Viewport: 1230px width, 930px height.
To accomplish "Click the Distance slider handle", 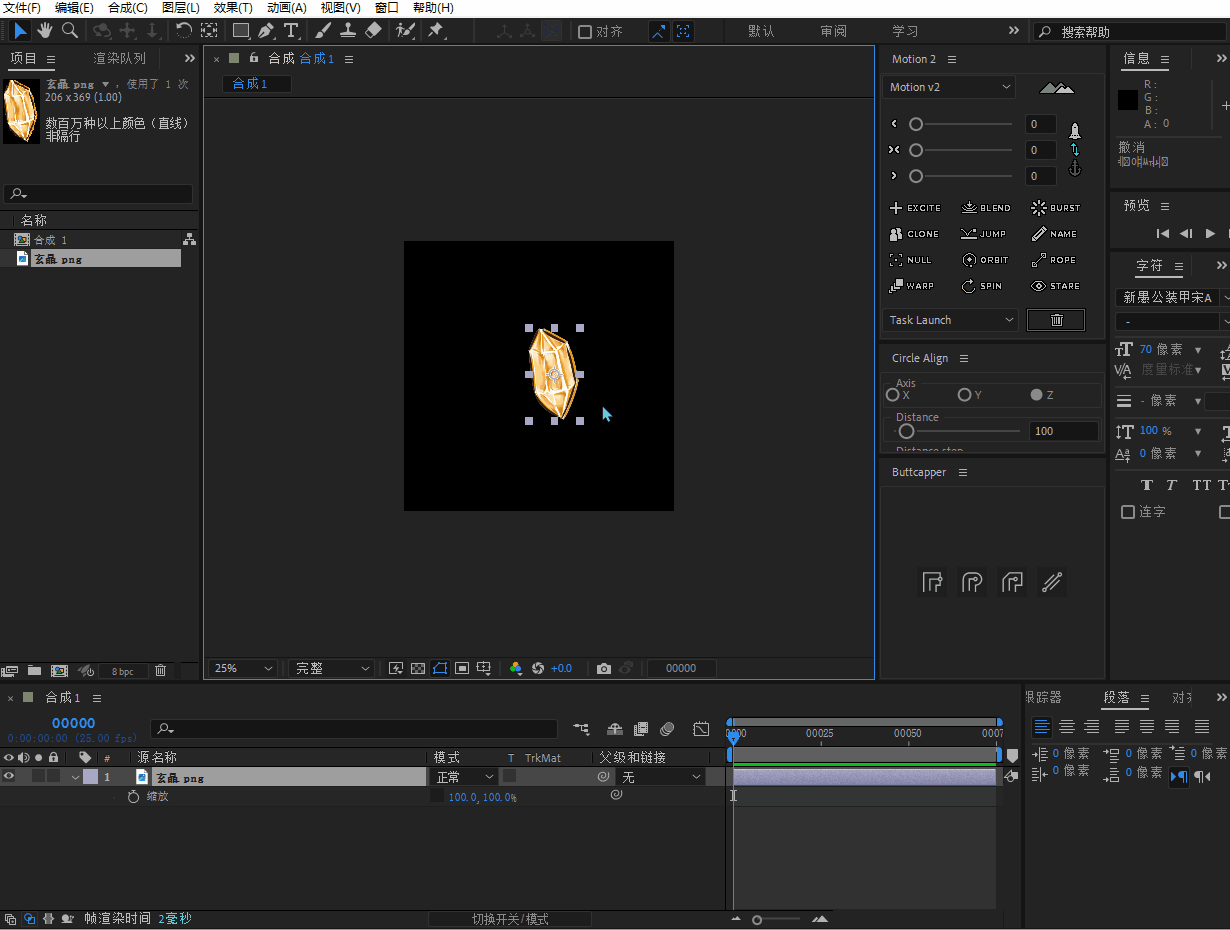I will point(906,431).
